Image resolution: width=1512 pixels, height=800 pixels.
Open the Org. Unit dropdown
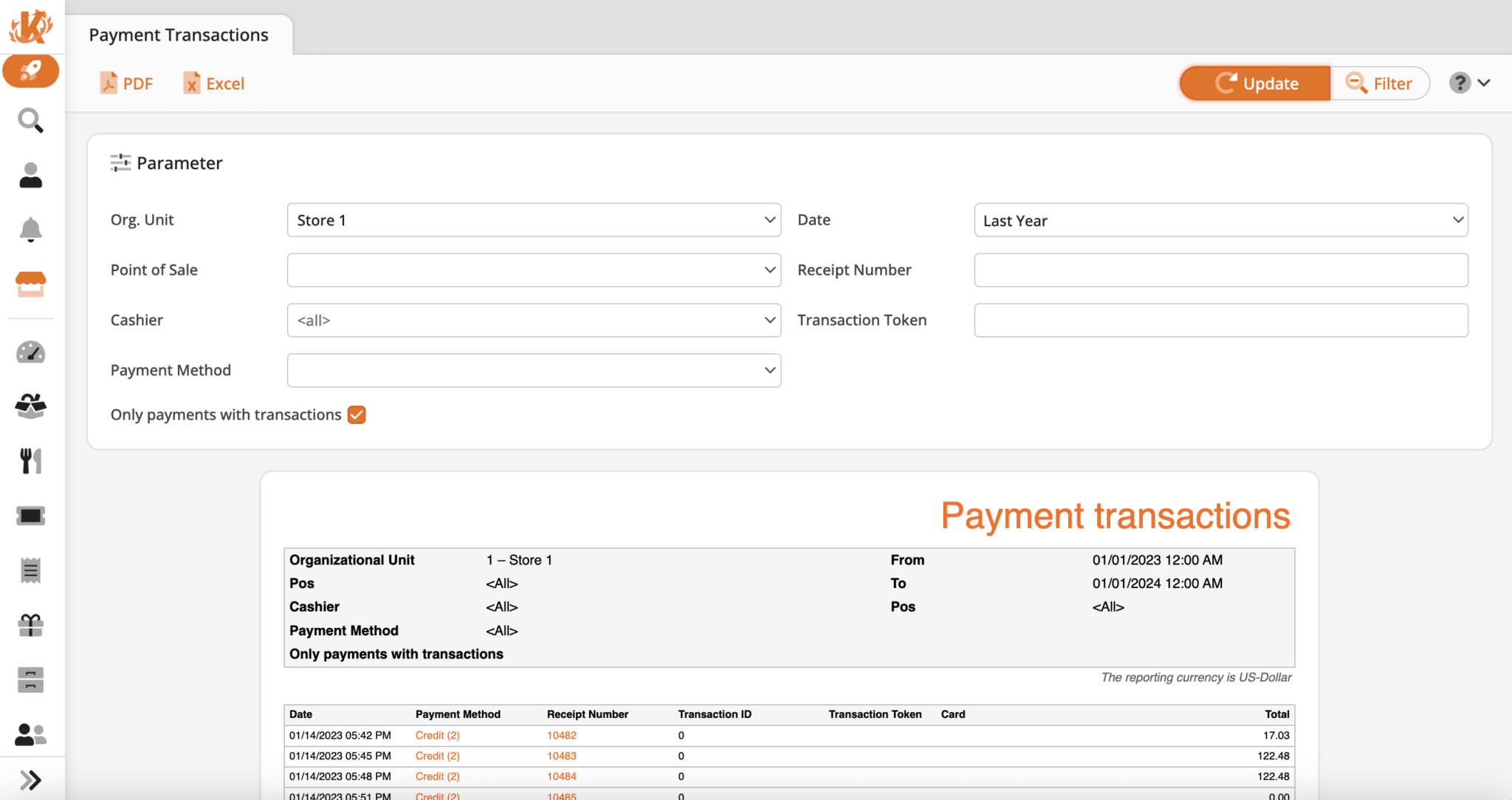click(x=533, y=219)
